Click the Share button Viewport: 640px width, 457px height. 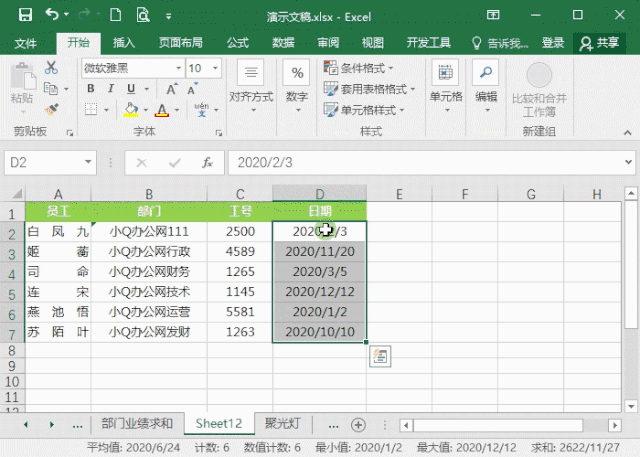600,43
